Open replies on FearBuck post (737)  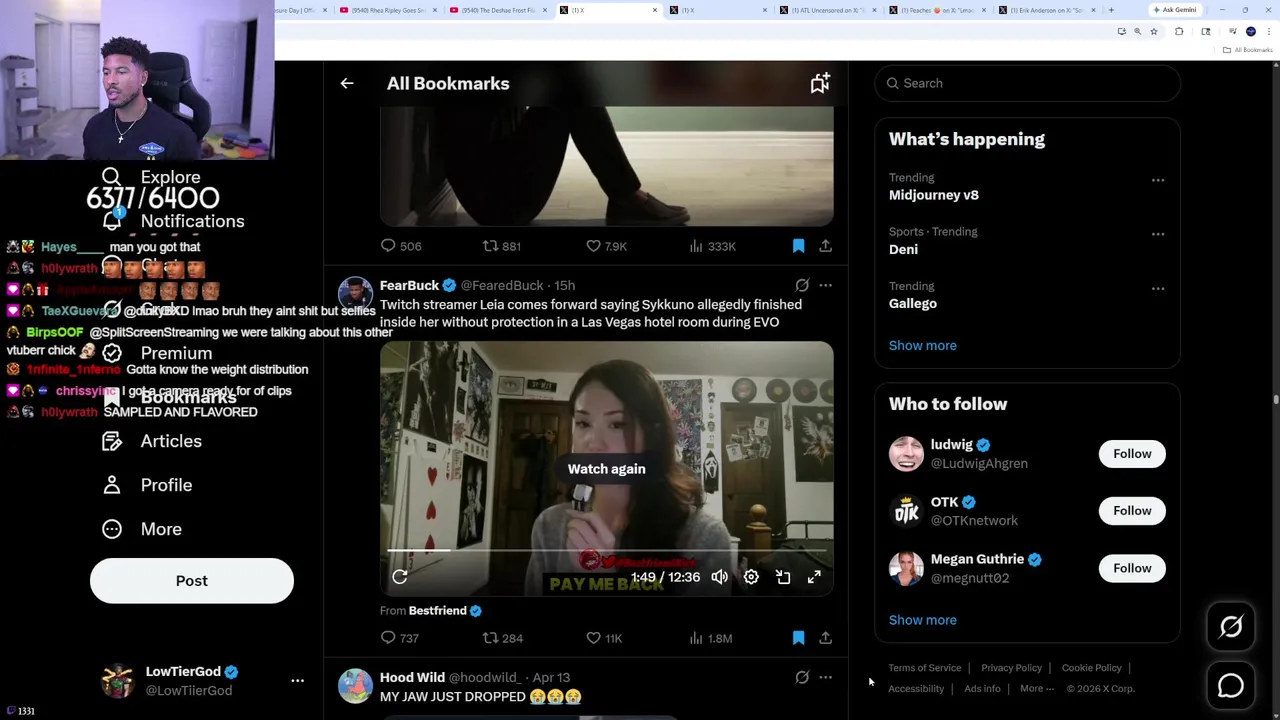coord(399,638)
